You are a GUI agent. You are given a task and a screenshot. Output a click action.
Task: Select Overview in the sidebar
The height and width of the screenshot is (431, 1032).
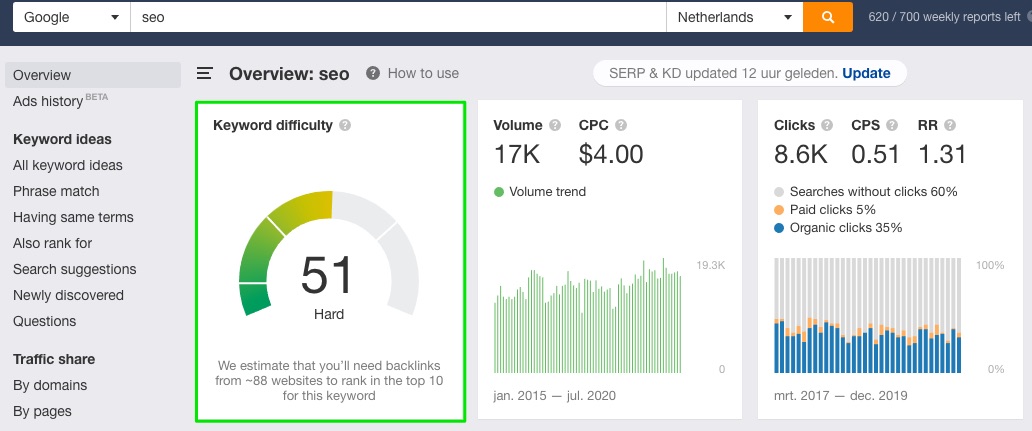coord(93,75)
